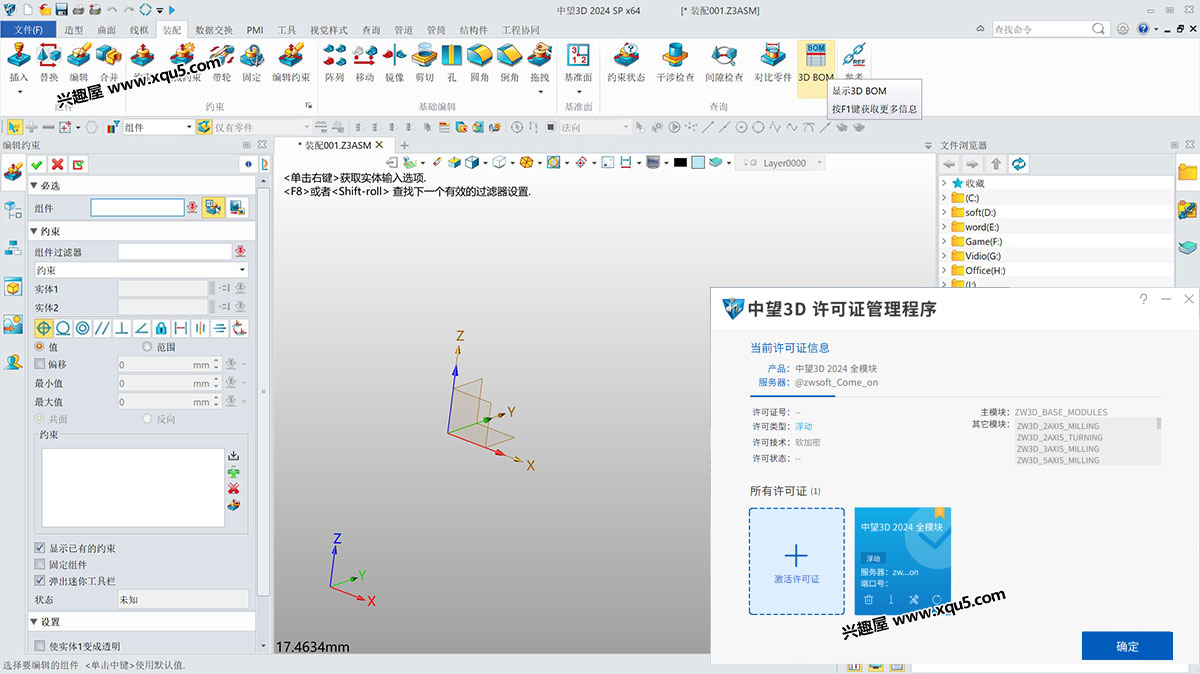The height and width of the screenshot is (674, 1200).
Task: Toggle the 偏移 checkbox
Action: tap(40, 365)
